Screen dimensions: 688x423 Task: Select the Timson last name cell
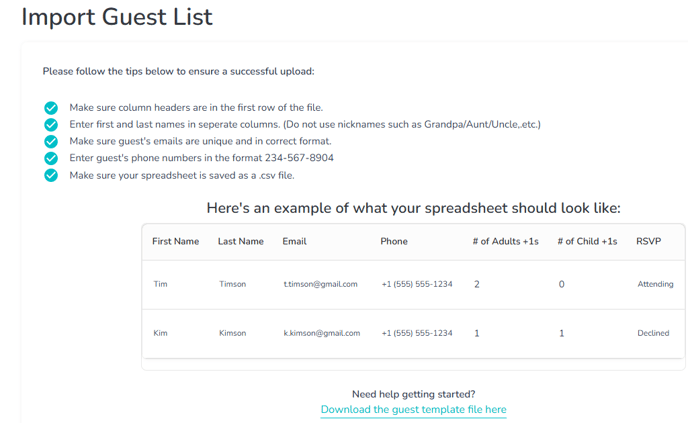tap(233, 284)
